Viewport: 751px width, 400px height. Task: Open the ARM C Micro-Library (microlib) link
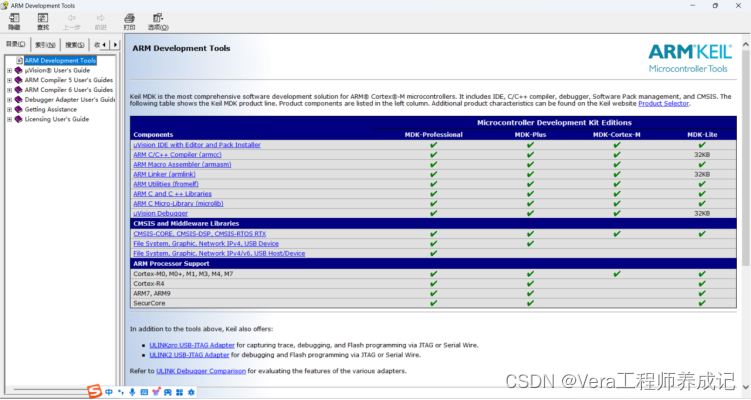click(x=178, y=204)
